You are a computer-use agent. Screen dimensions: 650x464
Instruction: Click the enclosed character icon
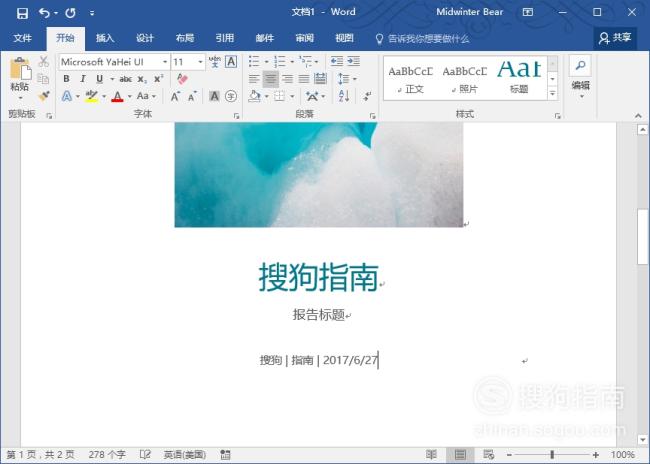[x=231, y=96]
